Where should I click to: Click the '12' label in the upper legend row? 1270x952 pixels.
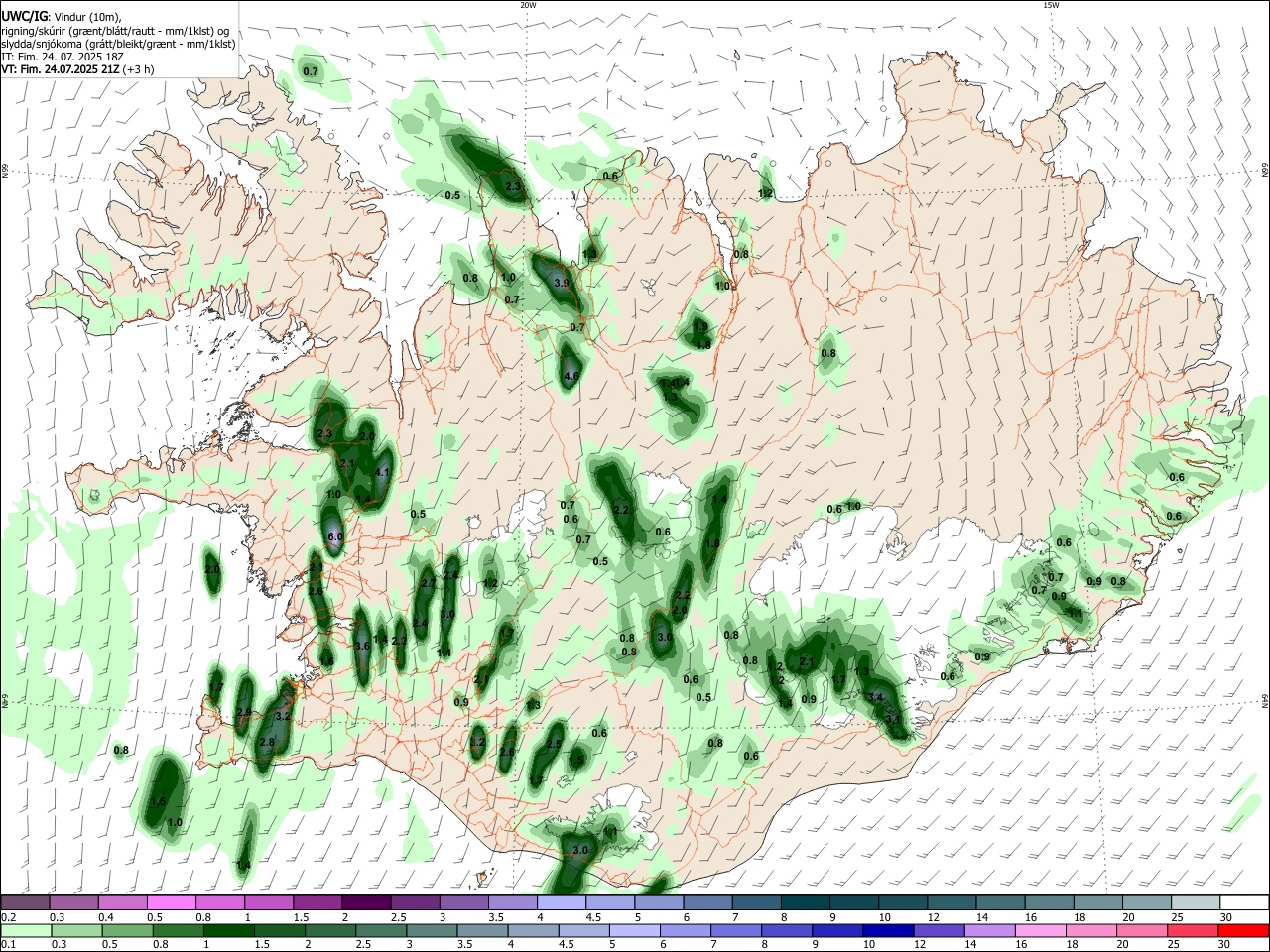(932, 917)
